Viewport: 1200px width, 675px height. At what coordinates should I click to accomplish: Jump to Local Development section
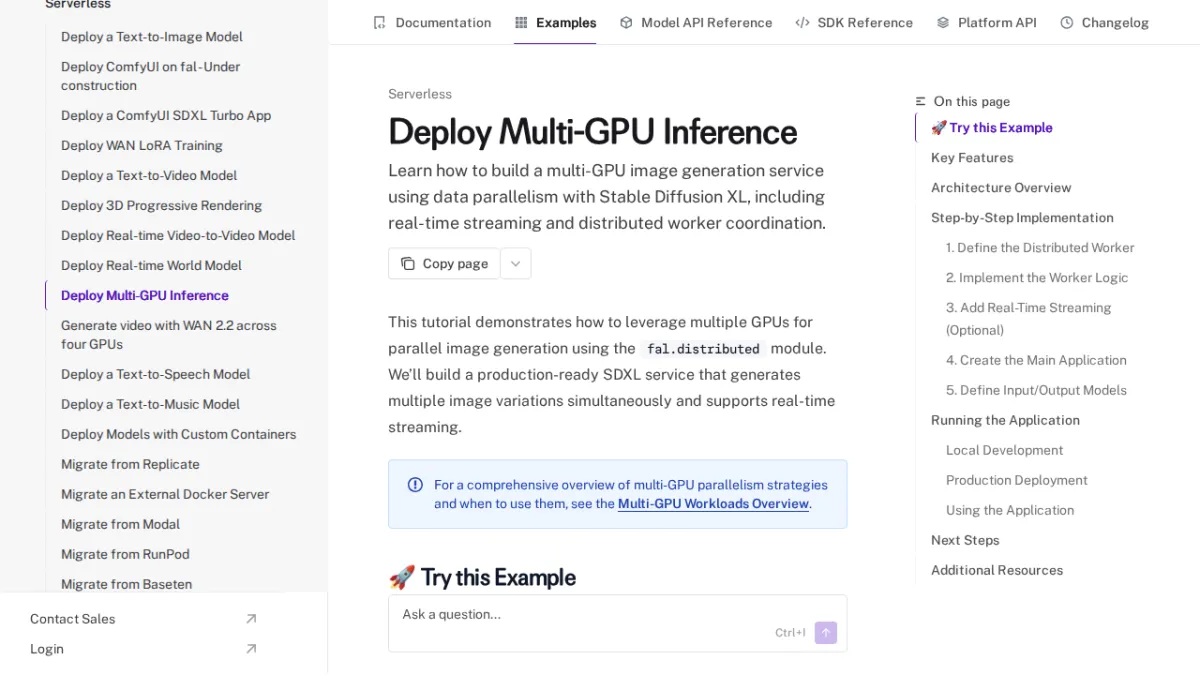click(x=1004, y=450)
